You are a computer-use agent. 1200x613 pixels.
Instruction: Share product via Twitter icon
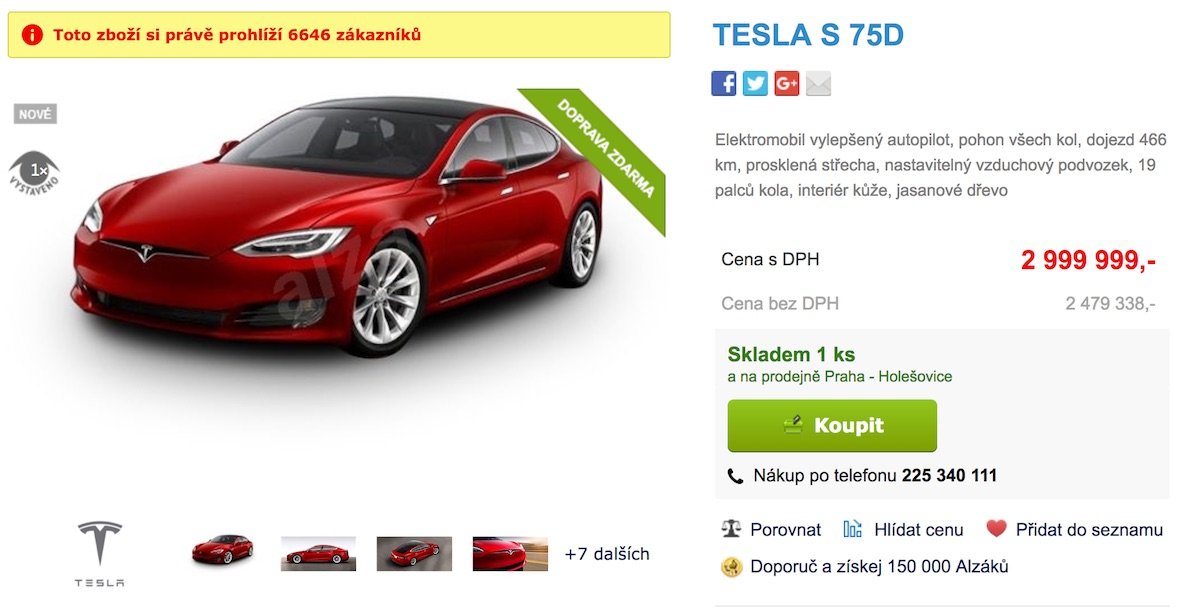[756, 84]
